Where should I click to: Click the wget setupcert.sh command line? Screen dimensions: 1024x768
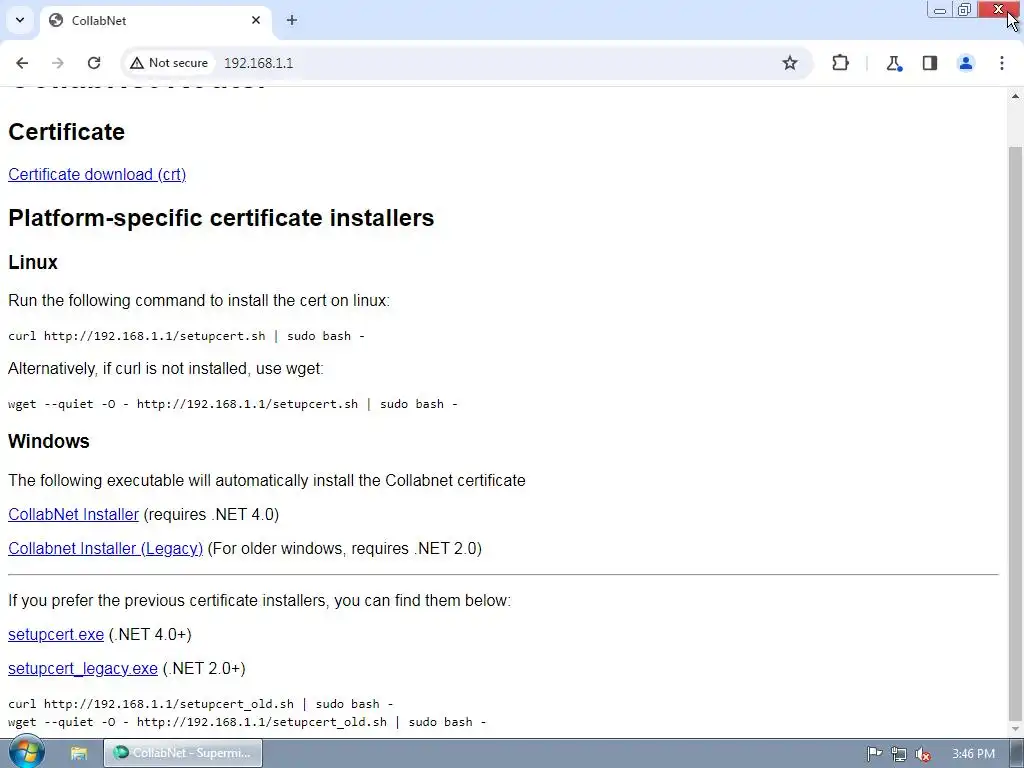[232, 404]
